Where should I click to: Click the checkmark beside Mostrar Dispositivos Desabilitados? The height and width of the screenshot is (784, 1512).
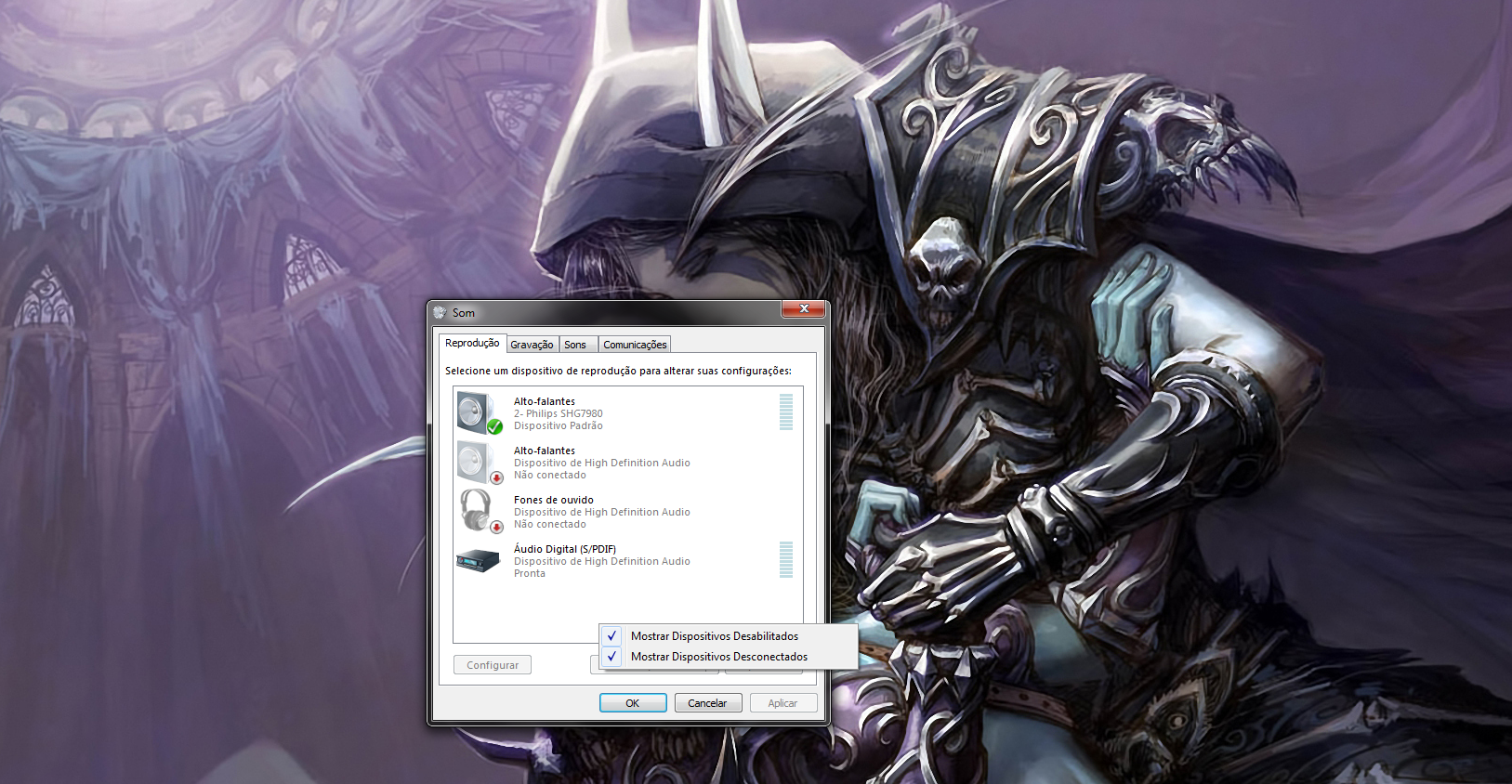coord(611,636)
